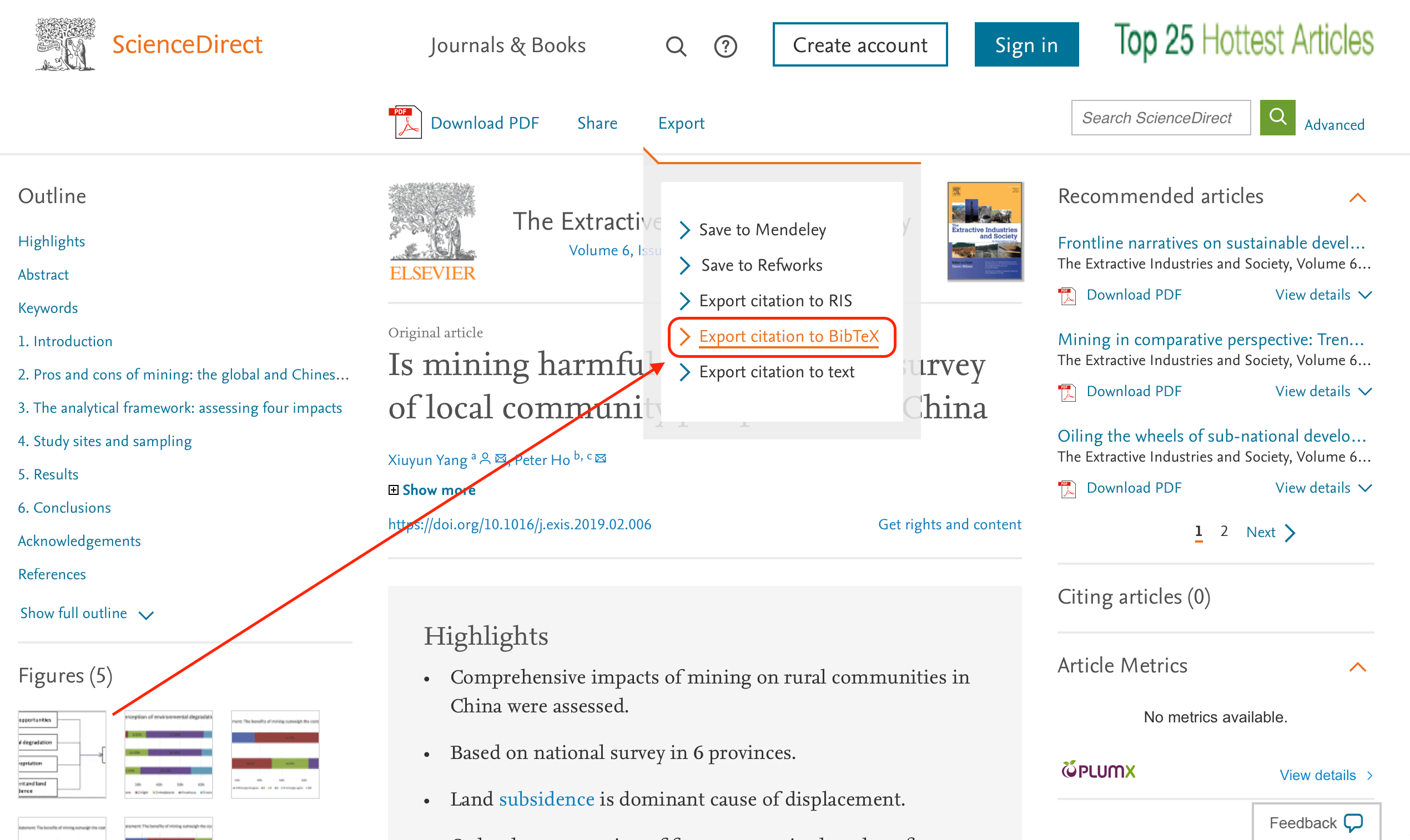Open Oiling the wheels of sub-national article
The width and height of the screenshot is (1410, 840).
(x=1212, y=436)
